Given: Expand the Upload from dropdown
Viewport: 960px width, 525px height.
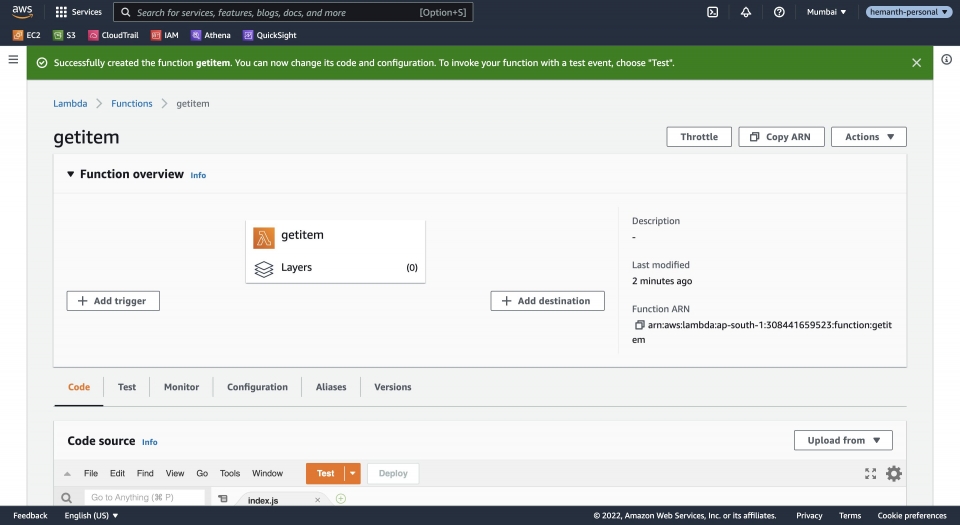Looking at the screenshot, I should (843, 440).
